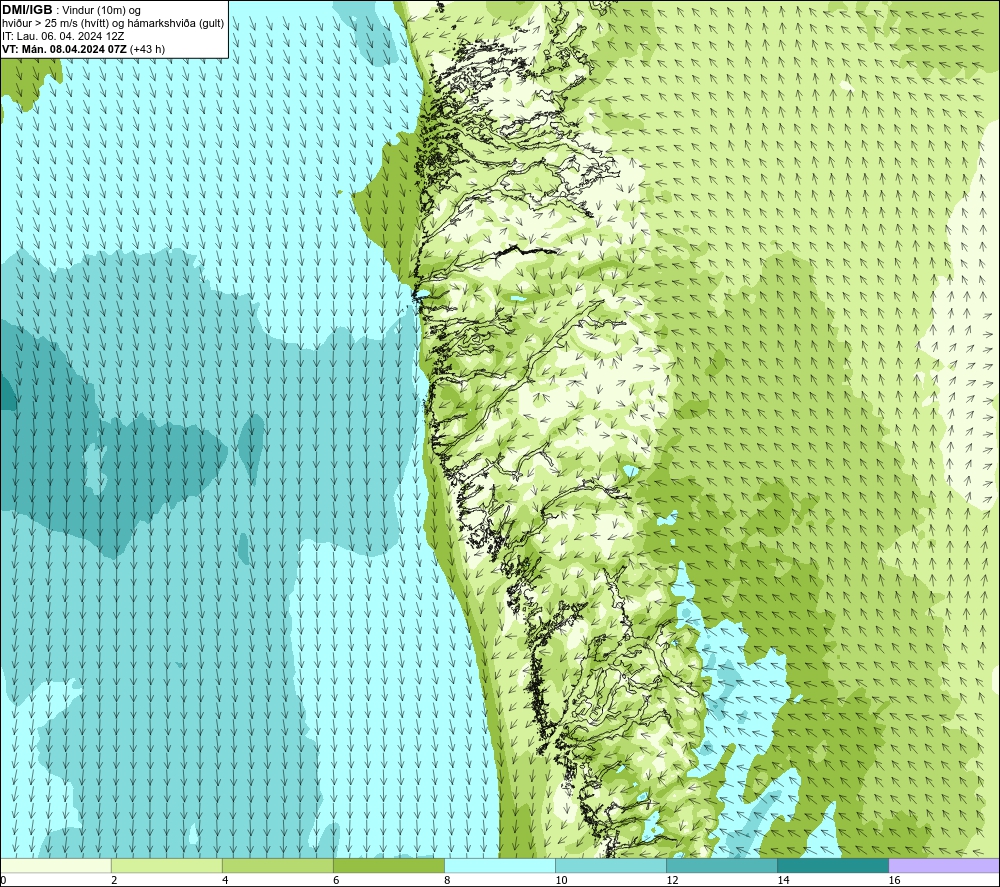Click the scale label '16'
This screenshot has width=1000, height=887.
click(x=894, y=880)
